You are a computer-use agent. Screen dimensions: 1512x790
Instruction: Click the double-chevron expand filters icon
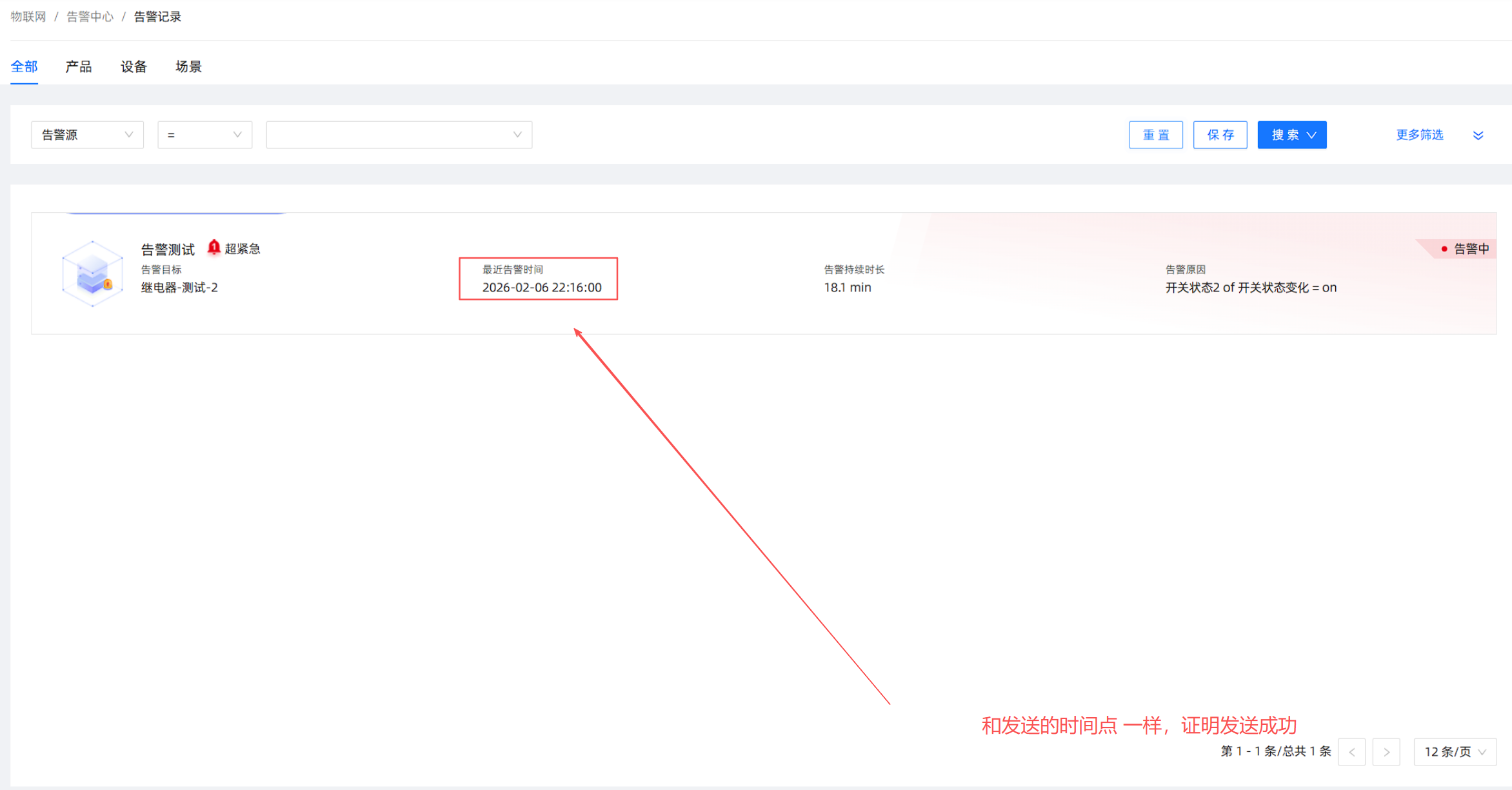click(1478, 135)
